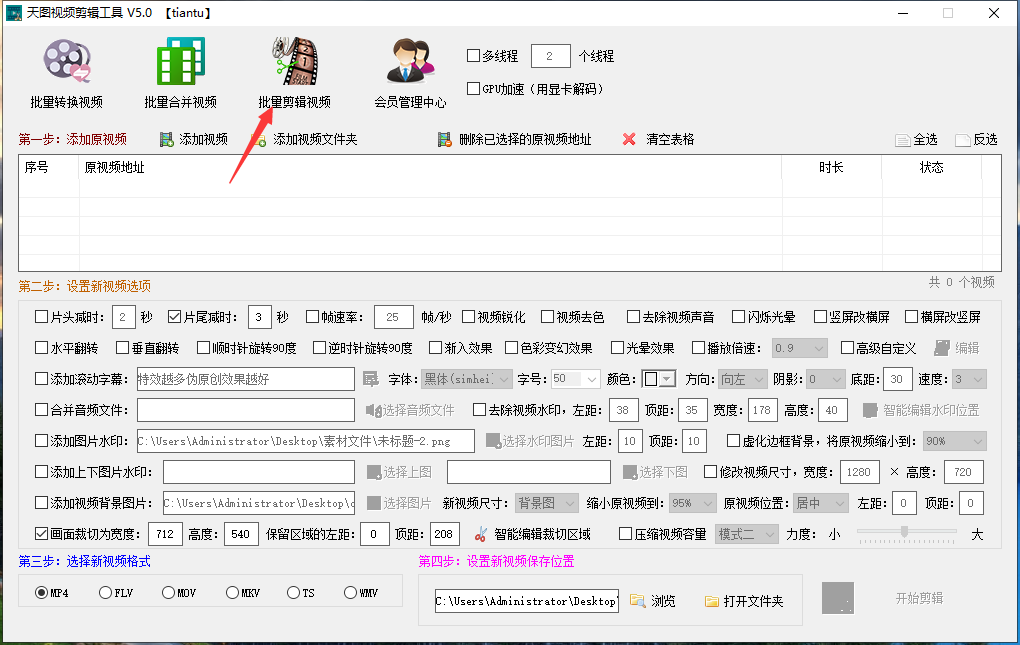
Task: Enable GPU加速 checkbox
Action: click(474, 88)
